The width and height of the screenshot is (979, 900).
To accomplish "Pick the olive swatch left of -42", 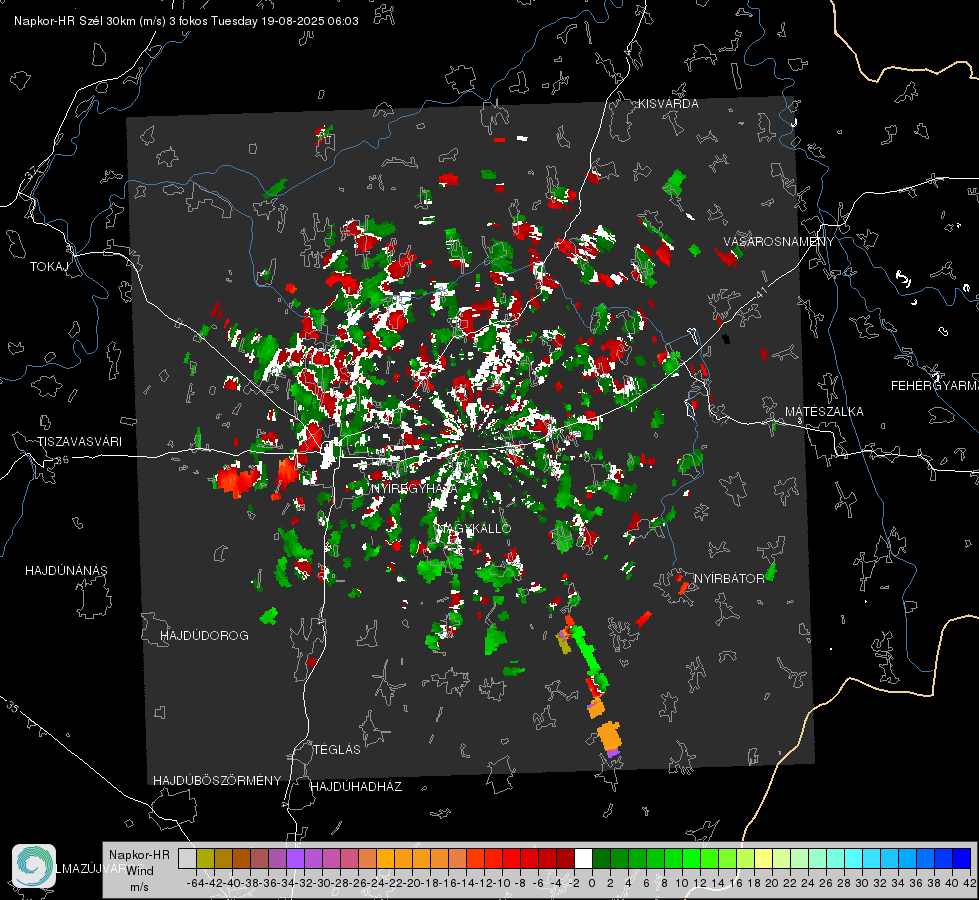I will point(205,858).
